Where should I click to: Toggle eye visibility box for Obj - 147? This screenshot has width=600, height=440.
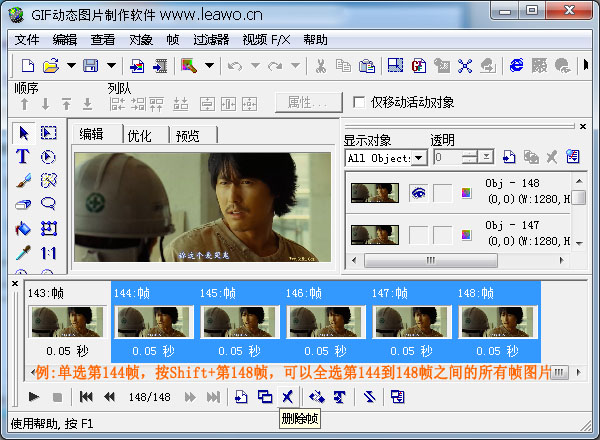419,235
